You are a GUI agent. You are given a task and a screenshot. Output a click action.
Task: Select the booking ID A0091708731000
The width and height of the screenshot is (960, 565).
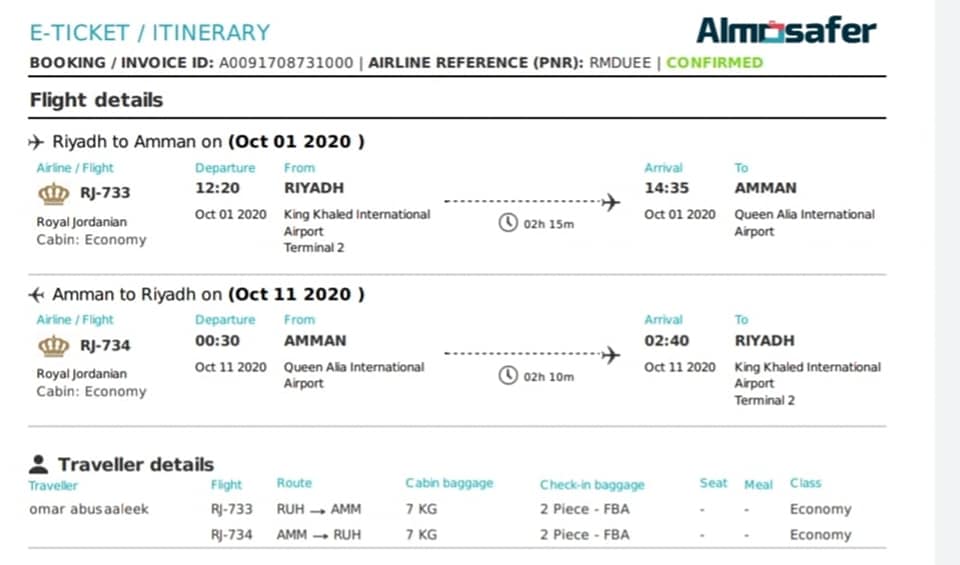point(286,62)
